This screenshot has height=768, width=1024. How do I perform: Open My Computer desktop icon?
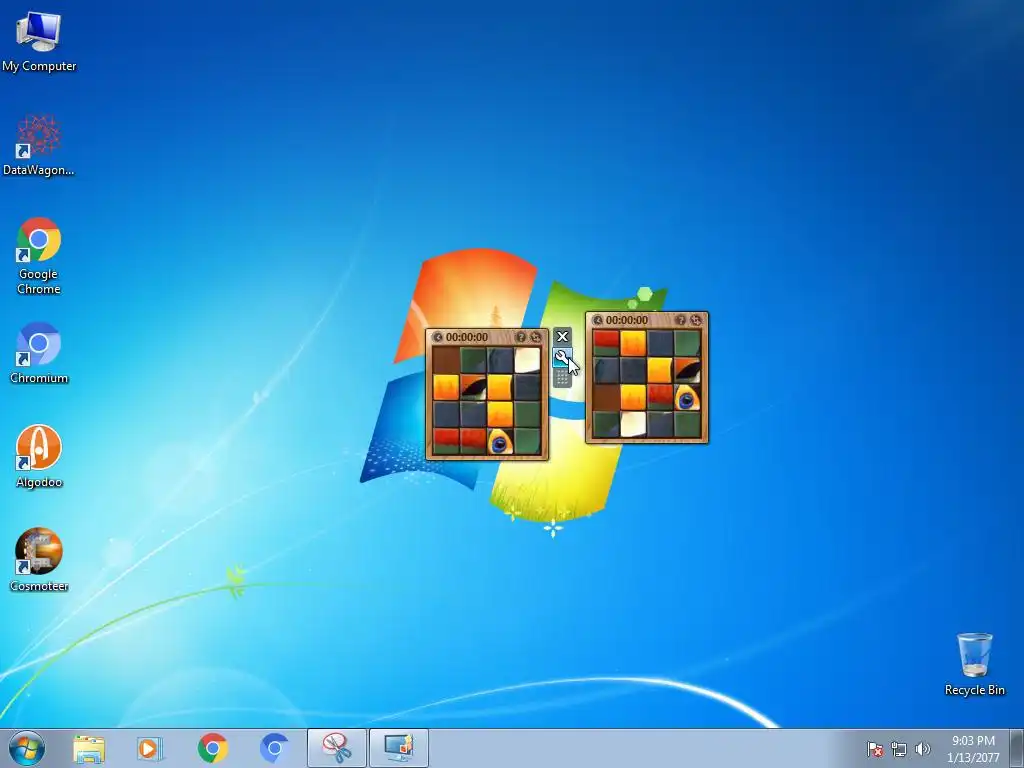pyautogui.click(x=39, y=40)
